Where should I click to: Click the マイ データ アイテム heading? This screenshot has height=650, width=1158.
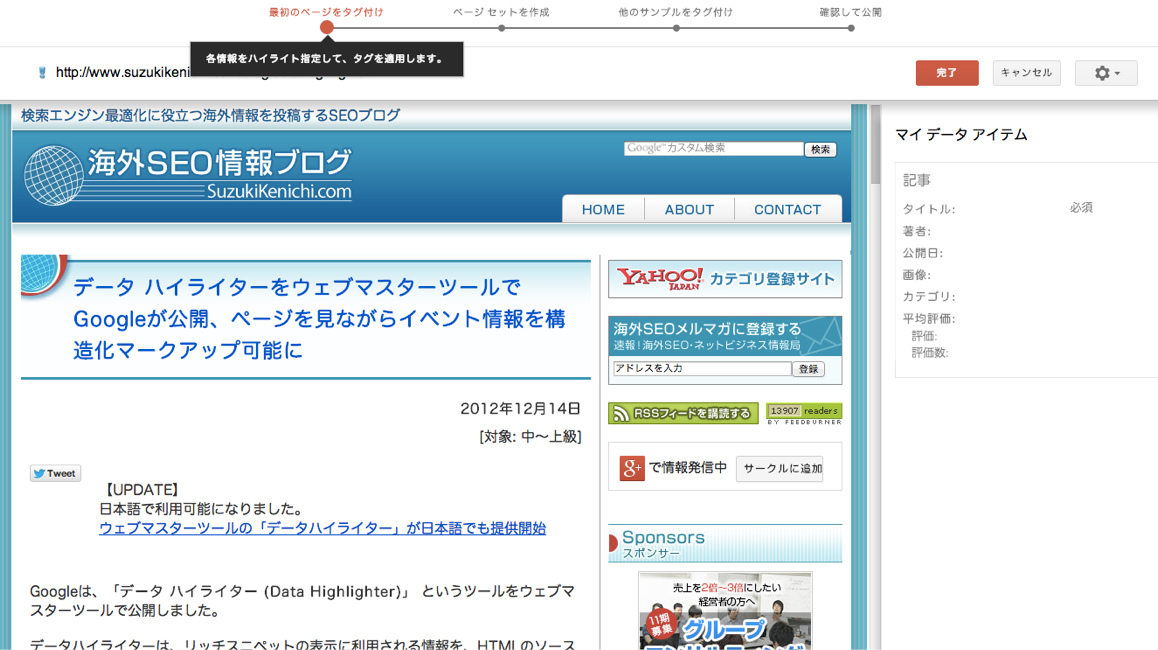(x=962, y=134)
